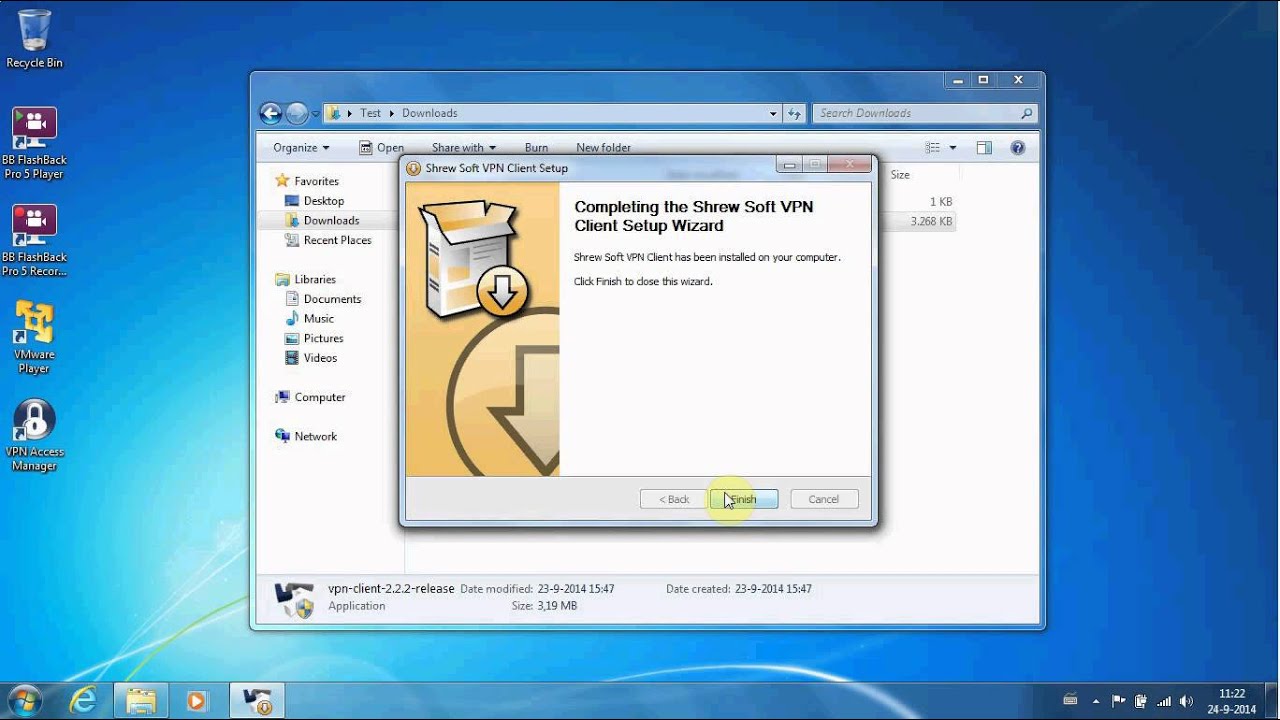
Task: Click the Open toolbar button in Explorer
Action: 381,147
